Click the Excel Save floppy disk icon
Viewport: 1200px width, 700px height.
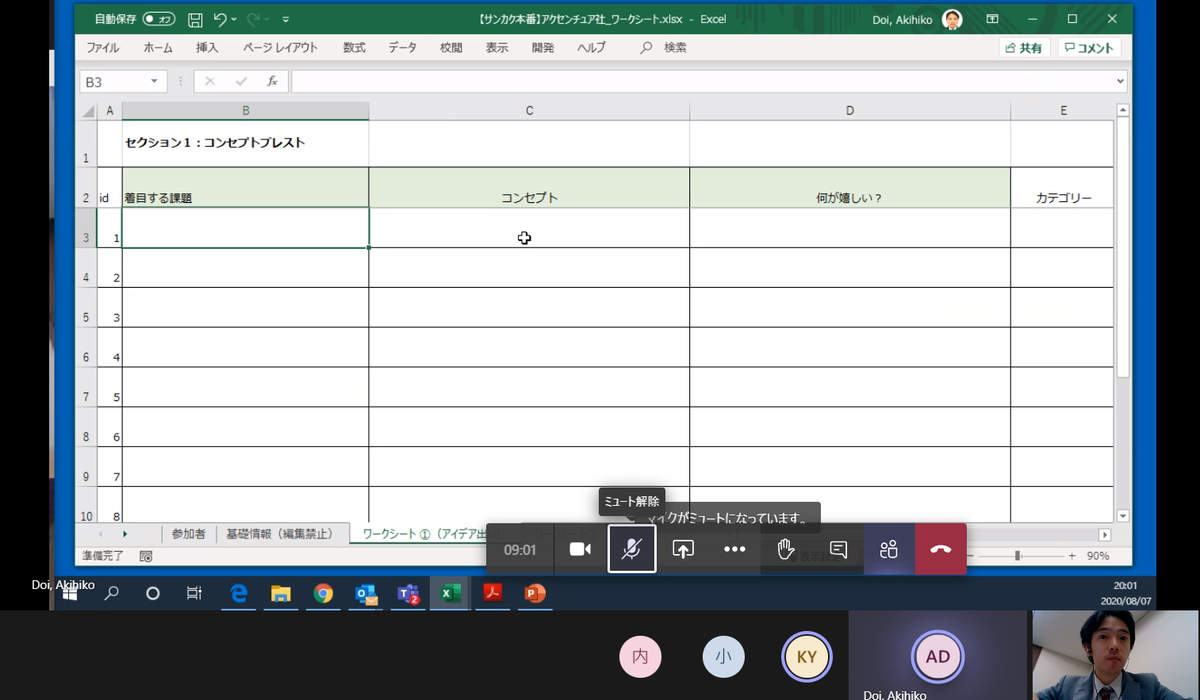tap(195, 19)
